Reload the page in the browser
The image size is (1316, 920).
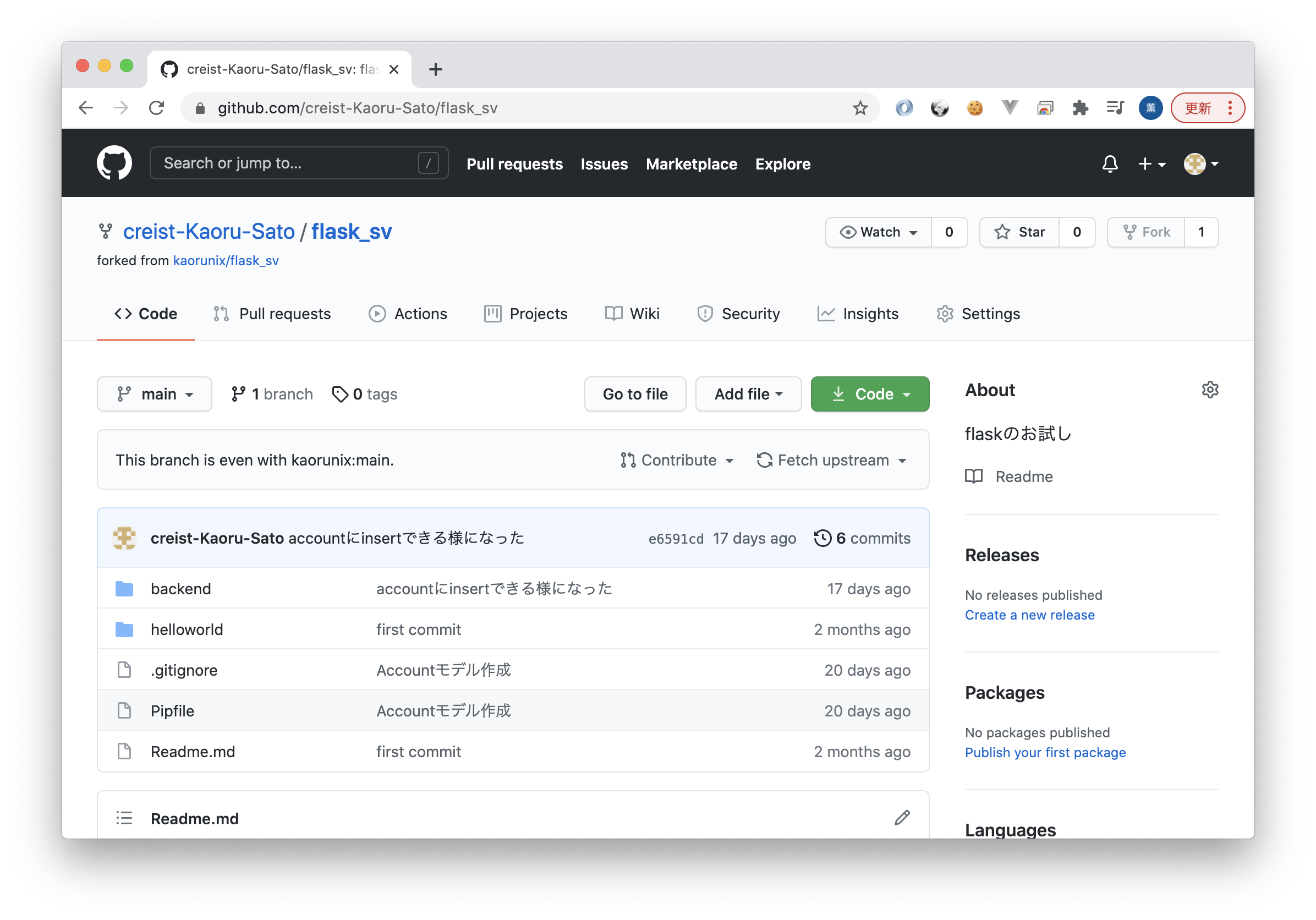tap(156, 108)
